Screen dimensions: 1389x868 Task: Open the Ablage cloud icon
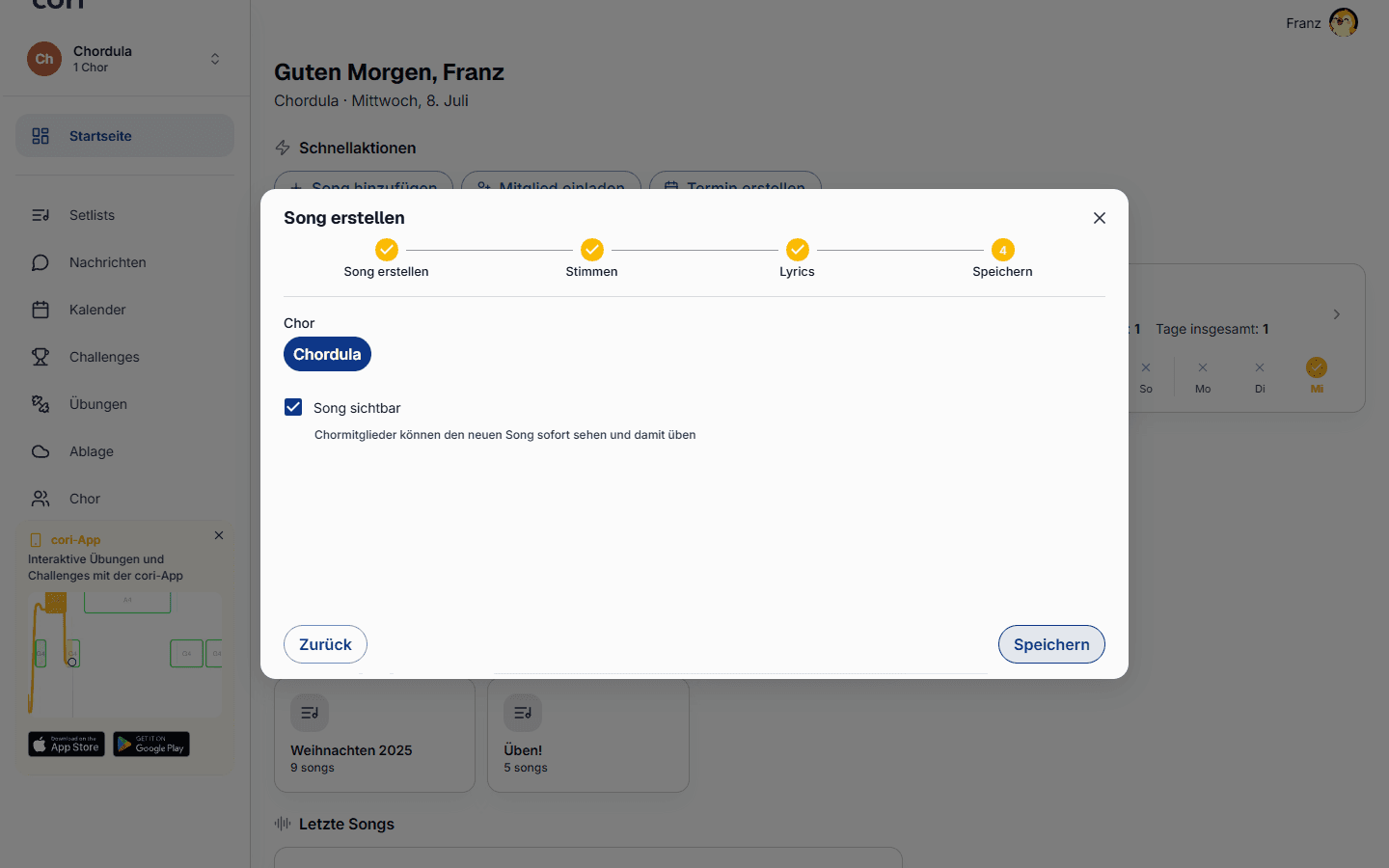click(41, 451)
